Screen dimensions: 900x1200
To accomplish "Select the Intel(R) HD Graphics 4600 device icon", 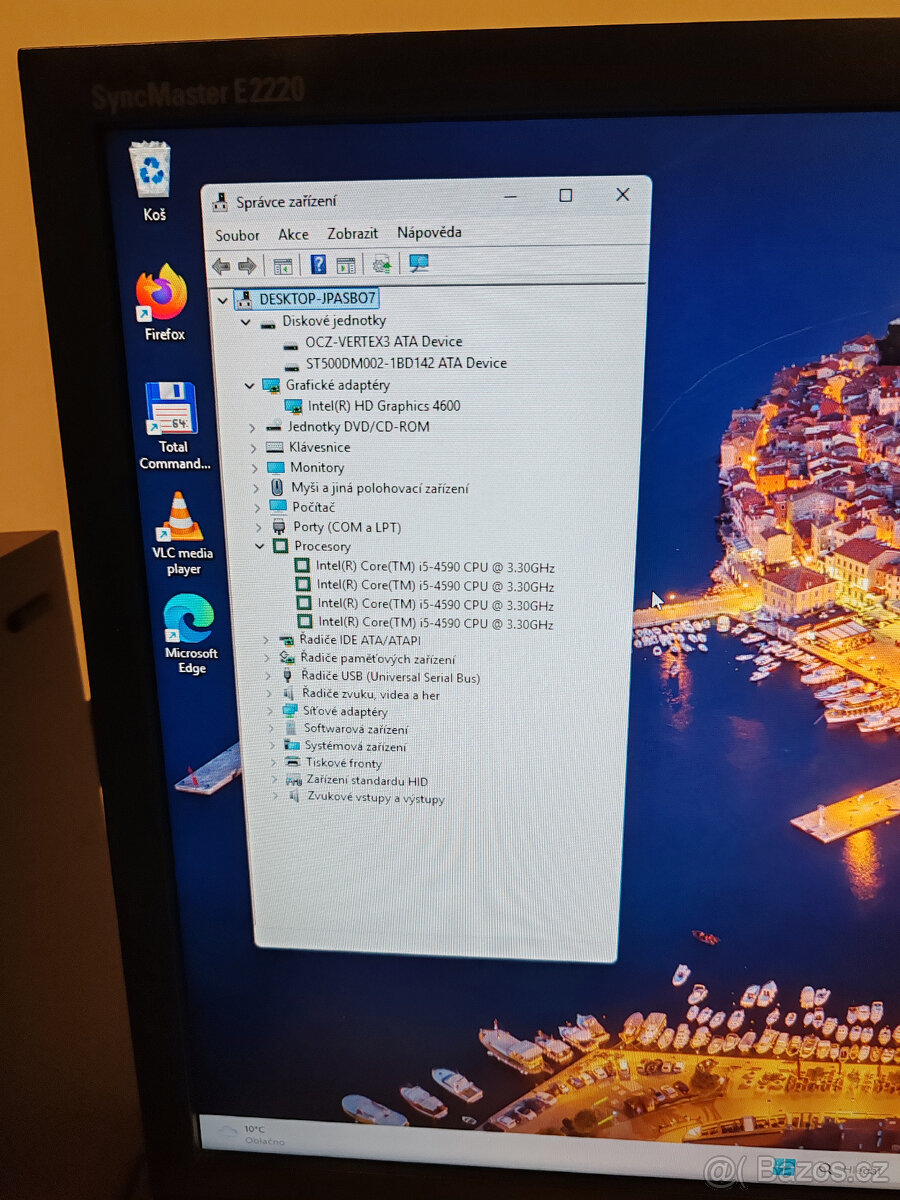I will click(297, 406).
